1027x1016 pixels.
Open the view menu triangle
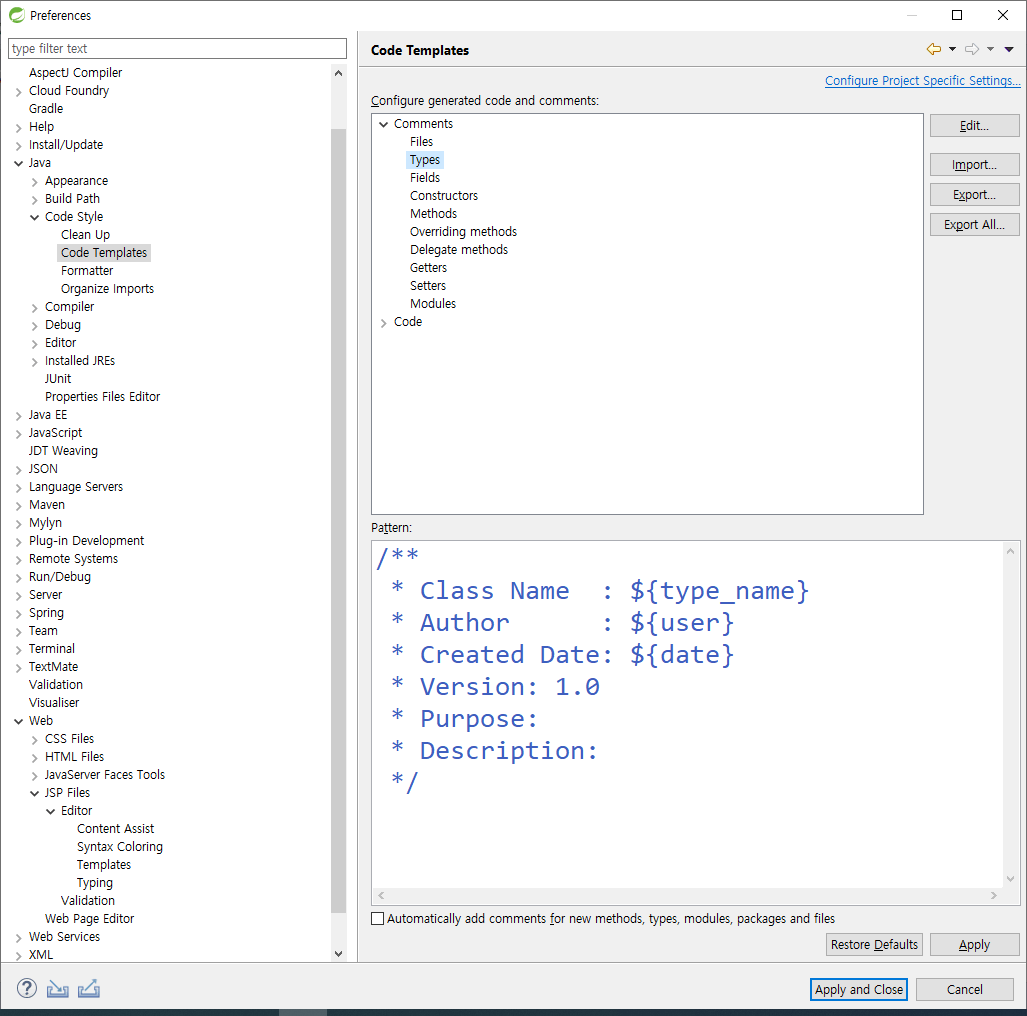1009,49
